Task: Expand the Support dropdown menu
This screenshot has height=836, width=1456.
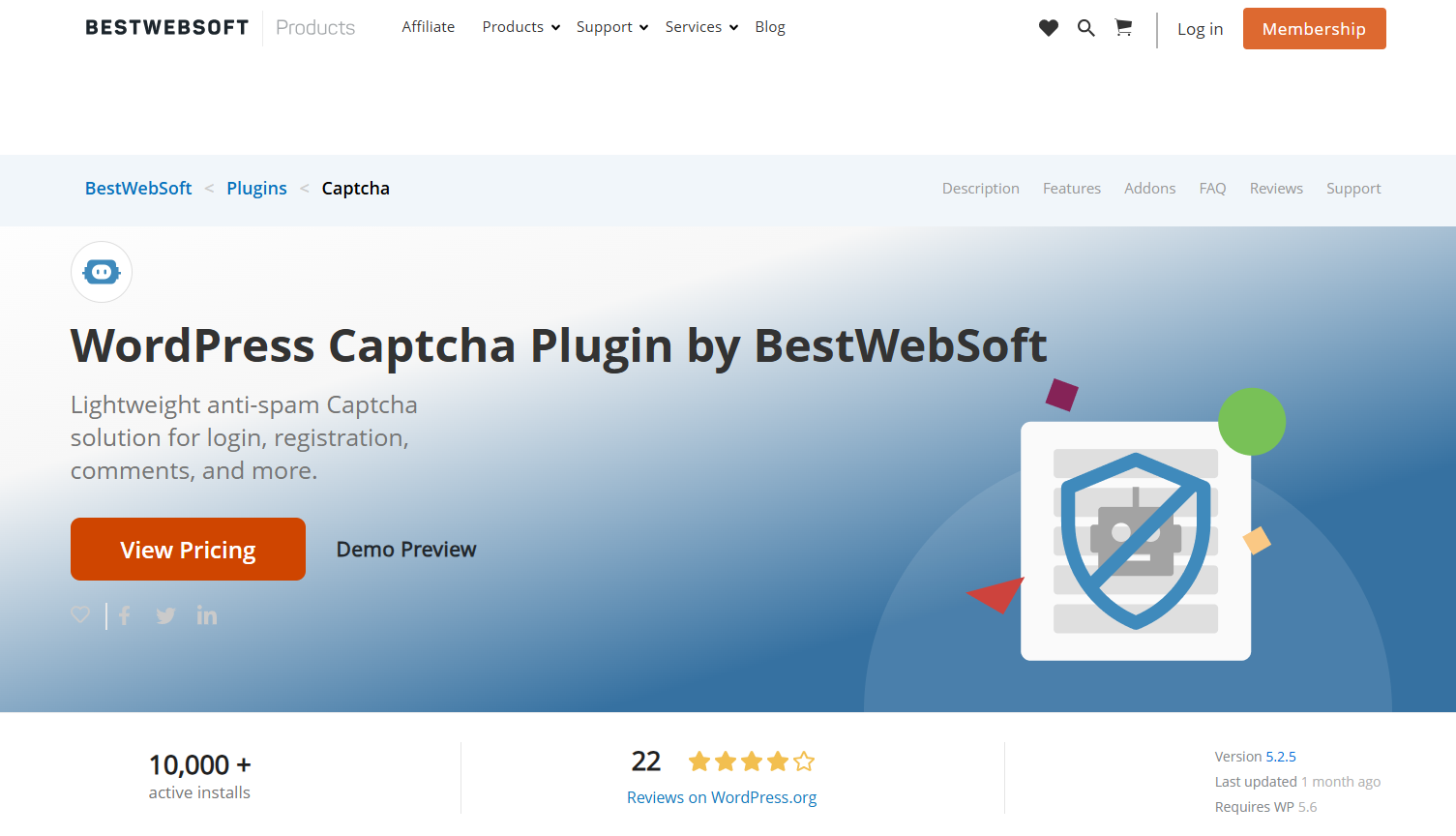Action: (x=612, y=27)
